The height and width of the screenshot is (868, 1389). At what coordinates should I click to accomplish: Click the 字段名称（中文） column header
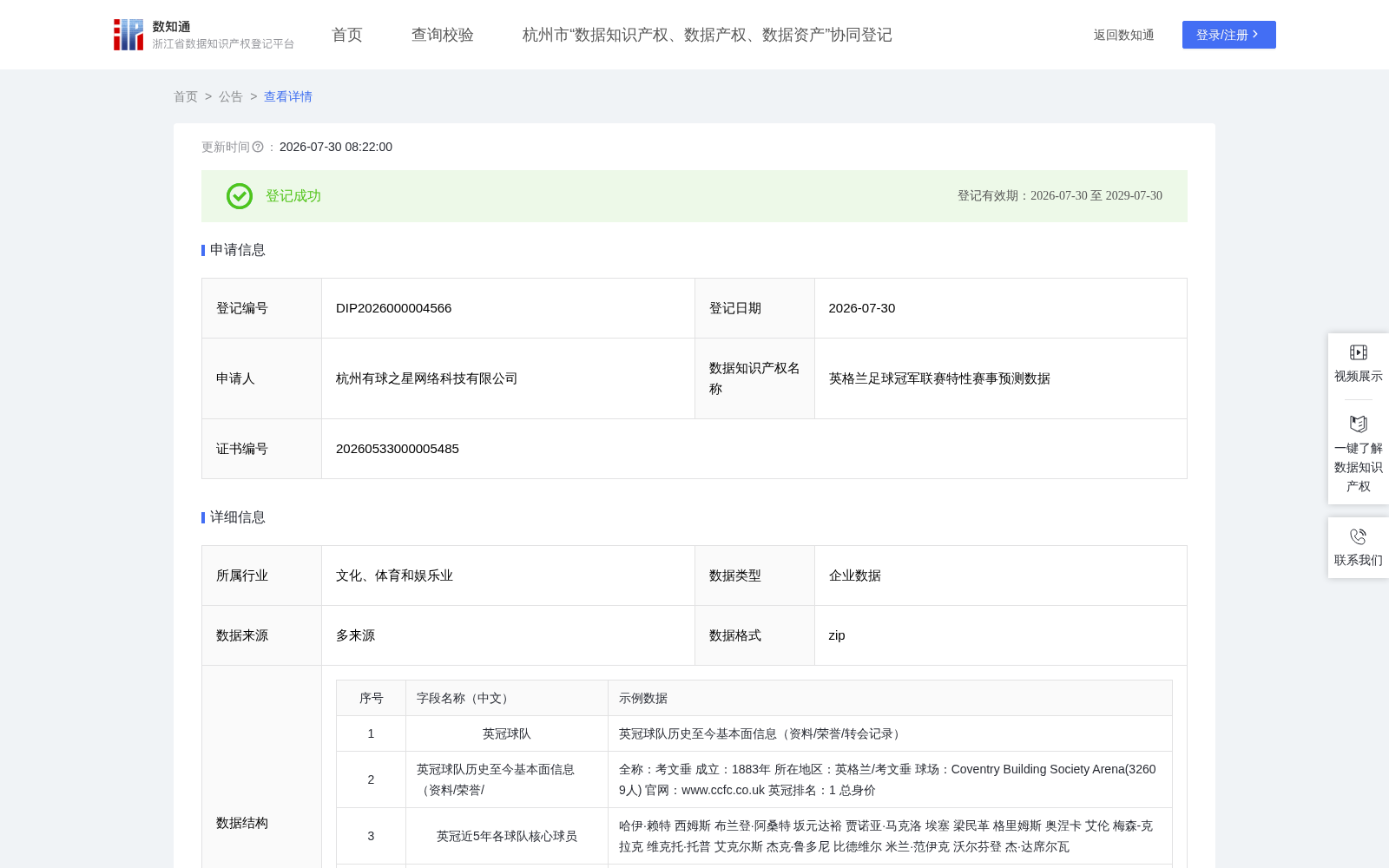coord(507,699)
